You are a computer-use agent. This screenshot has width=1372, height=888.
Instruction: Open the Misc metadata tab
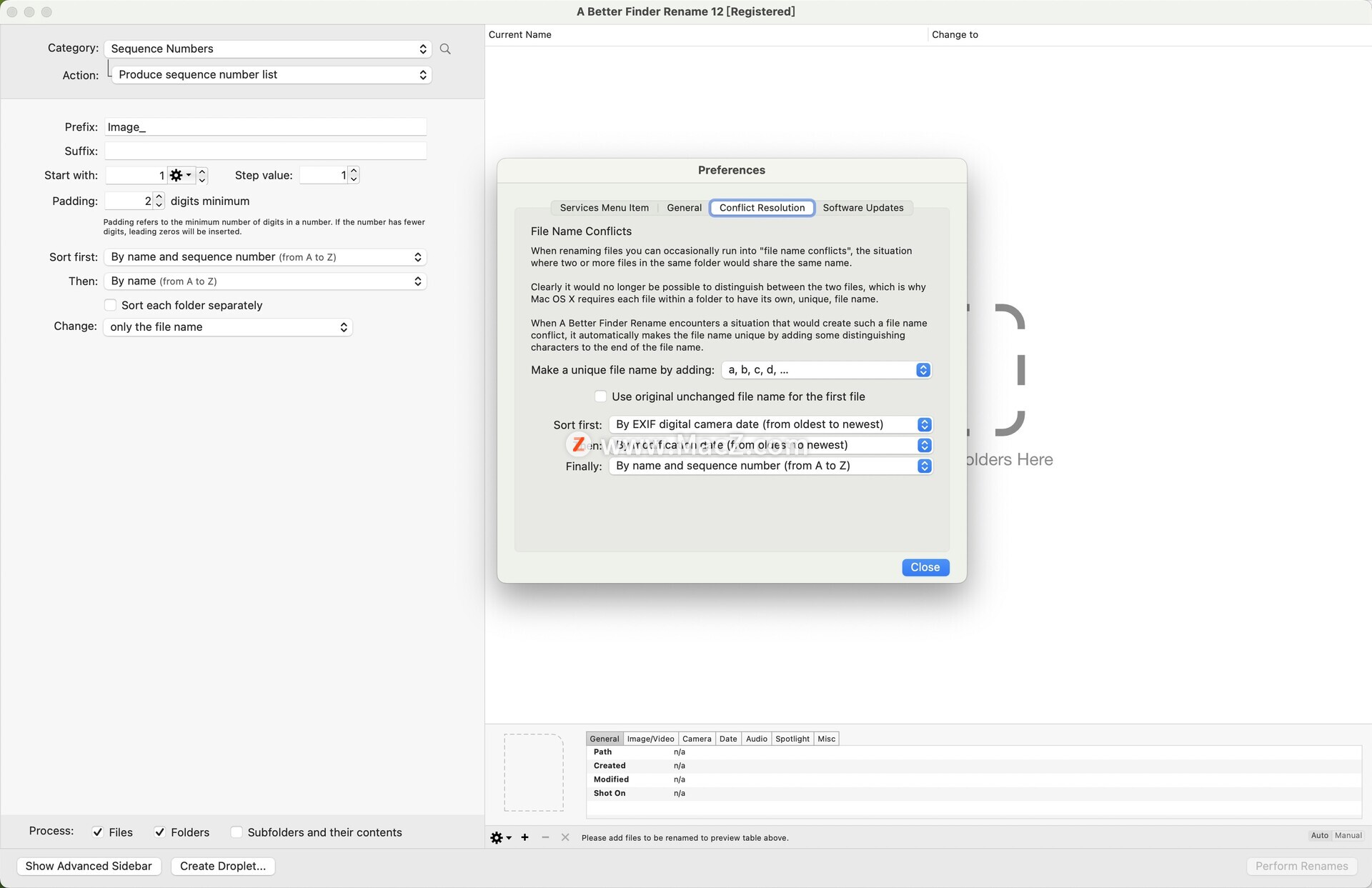826,739
